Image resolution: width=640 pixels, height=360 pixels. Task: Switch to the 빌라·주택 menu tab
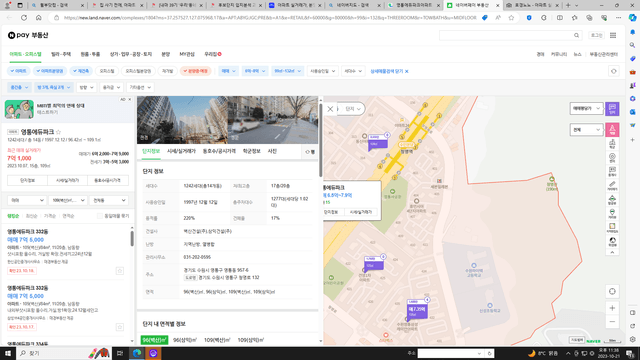pos(61,54)
